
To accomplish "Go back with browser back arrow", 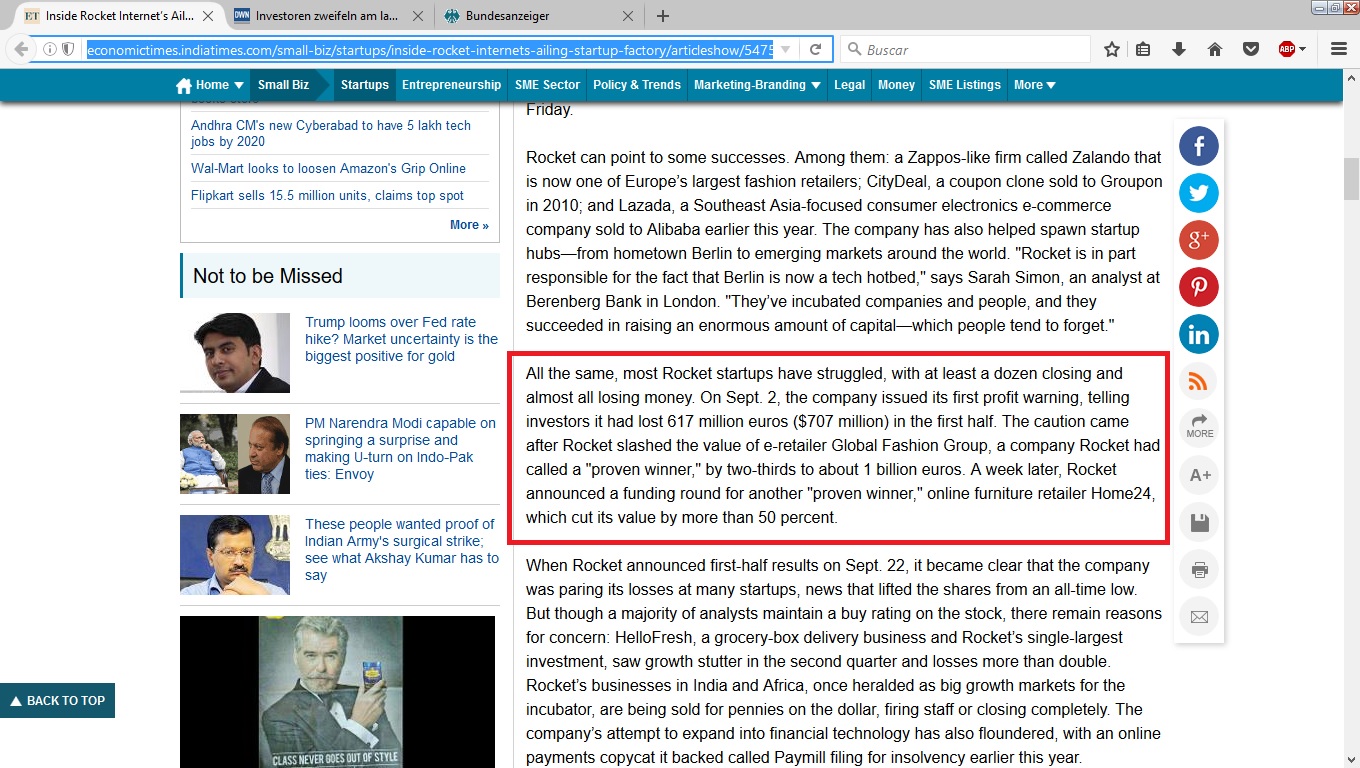I will point(22,49).
